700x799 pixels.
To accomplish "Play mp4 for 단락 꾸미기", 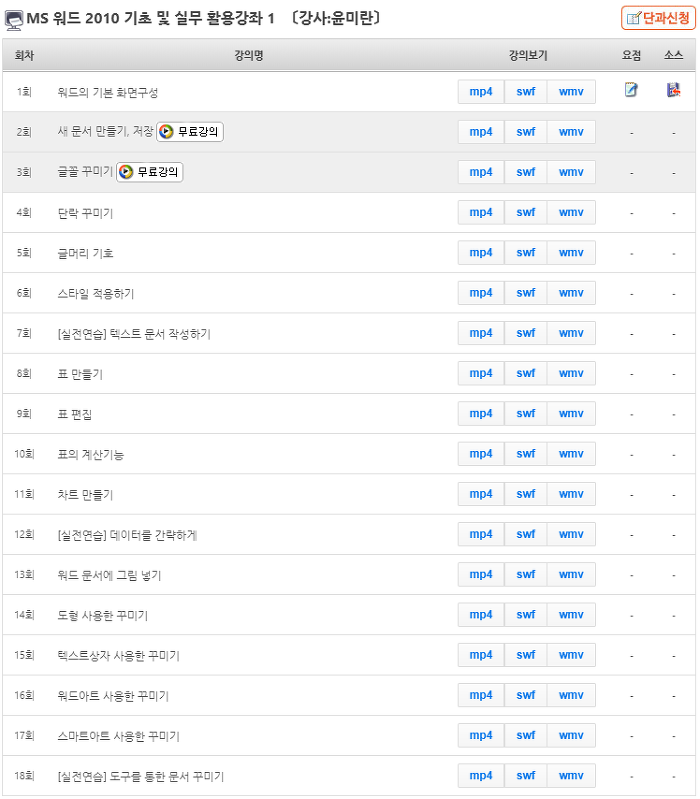I will tap(481, 212).
